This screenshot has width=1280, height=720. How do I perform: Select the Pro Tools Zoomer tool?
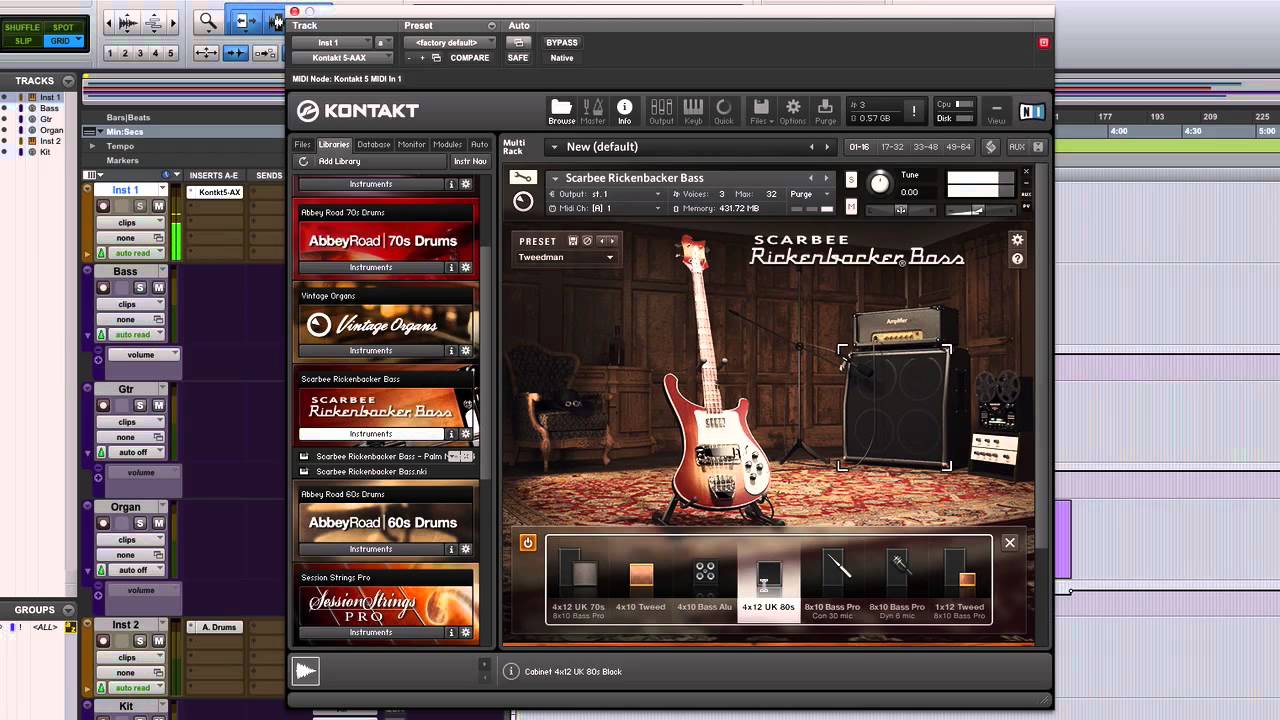pyautogui.click(x=207, y=20)
